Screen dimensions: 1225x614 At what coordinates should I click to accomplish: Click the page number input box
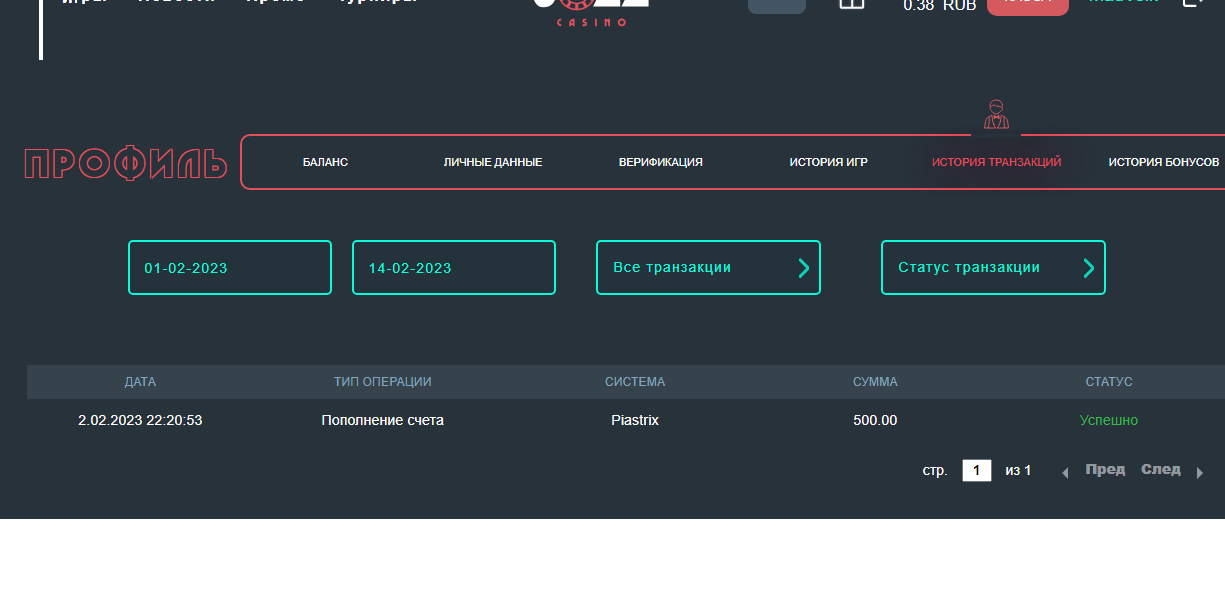pos(977,471)
